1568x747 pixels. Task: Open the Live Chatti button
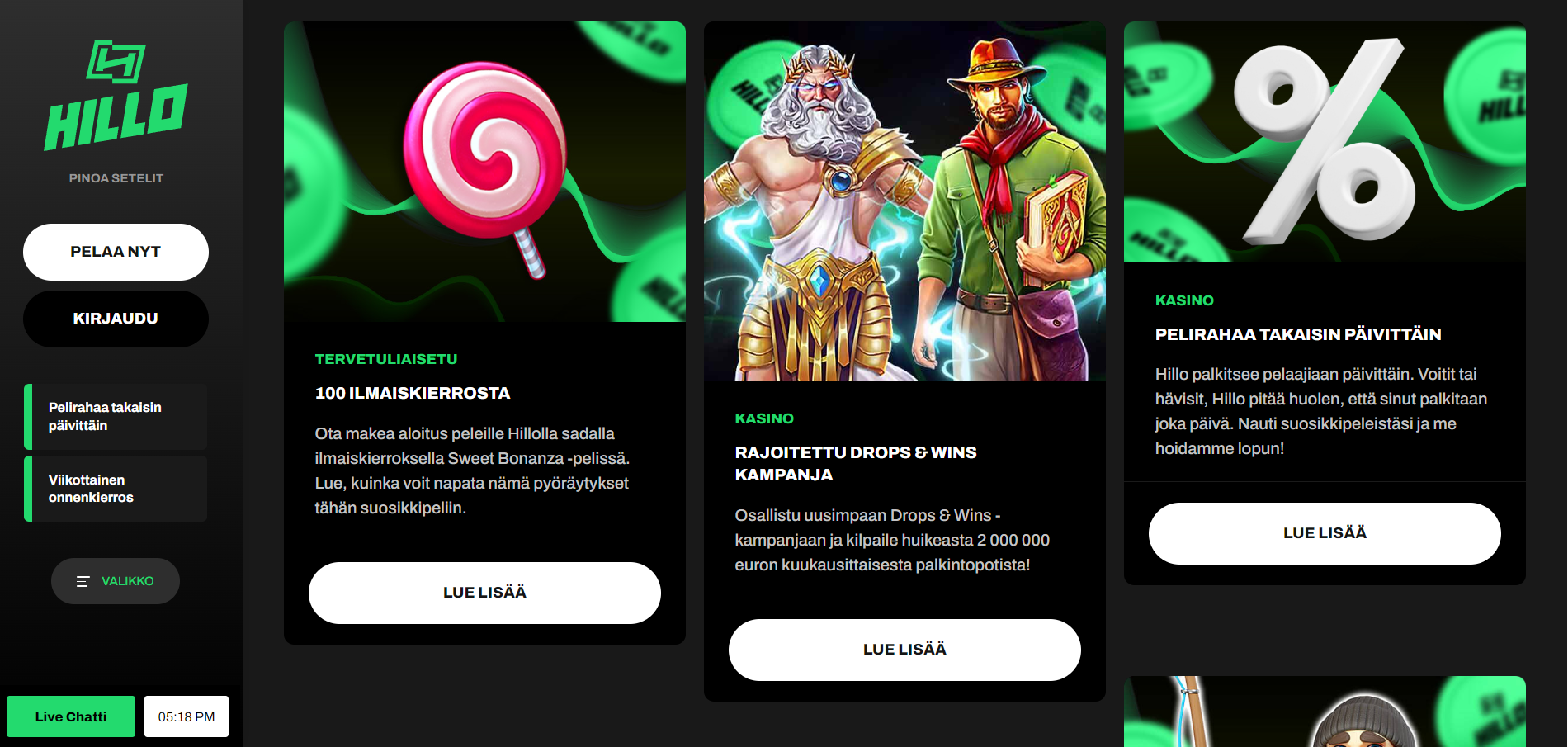coord(71,716)
